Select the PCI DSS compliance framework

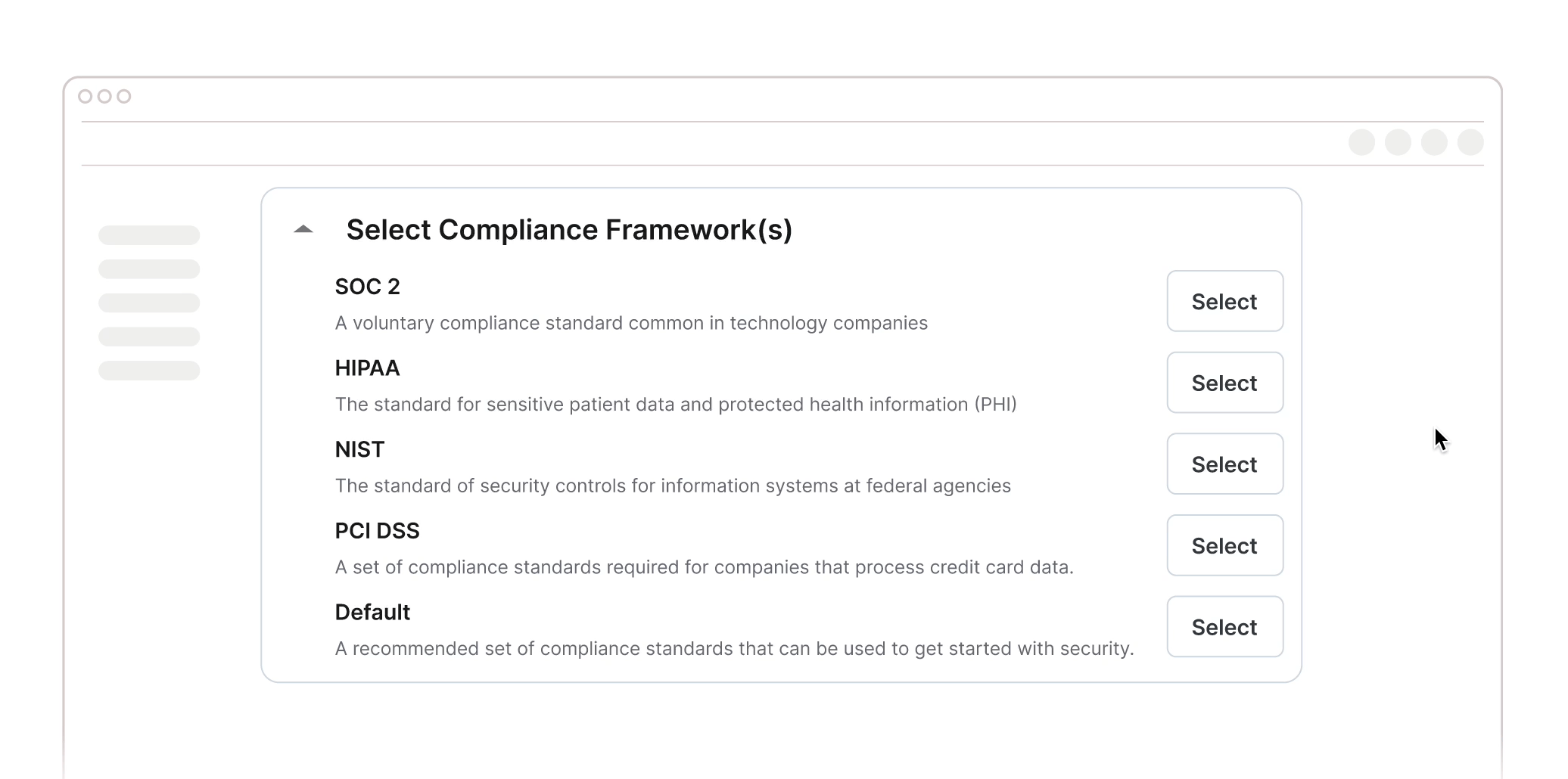(1224, 545)
